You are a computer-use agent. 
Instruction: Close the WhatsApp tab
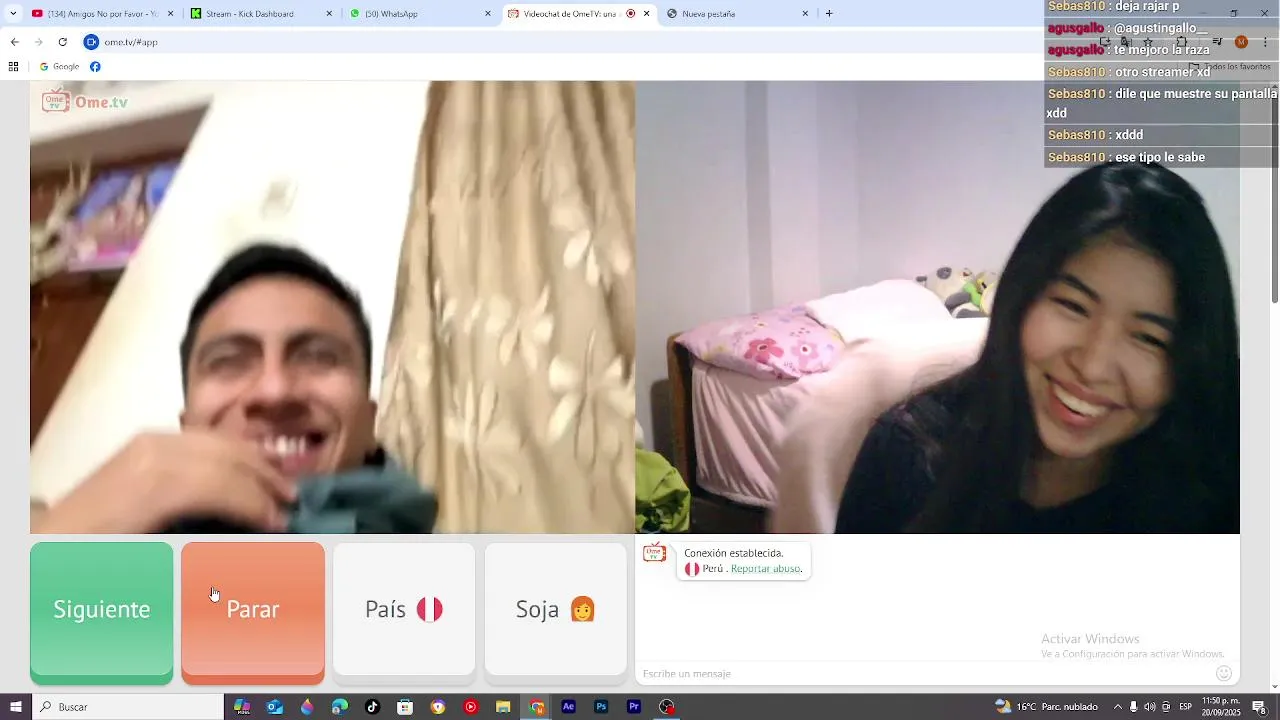click(488, 14)
